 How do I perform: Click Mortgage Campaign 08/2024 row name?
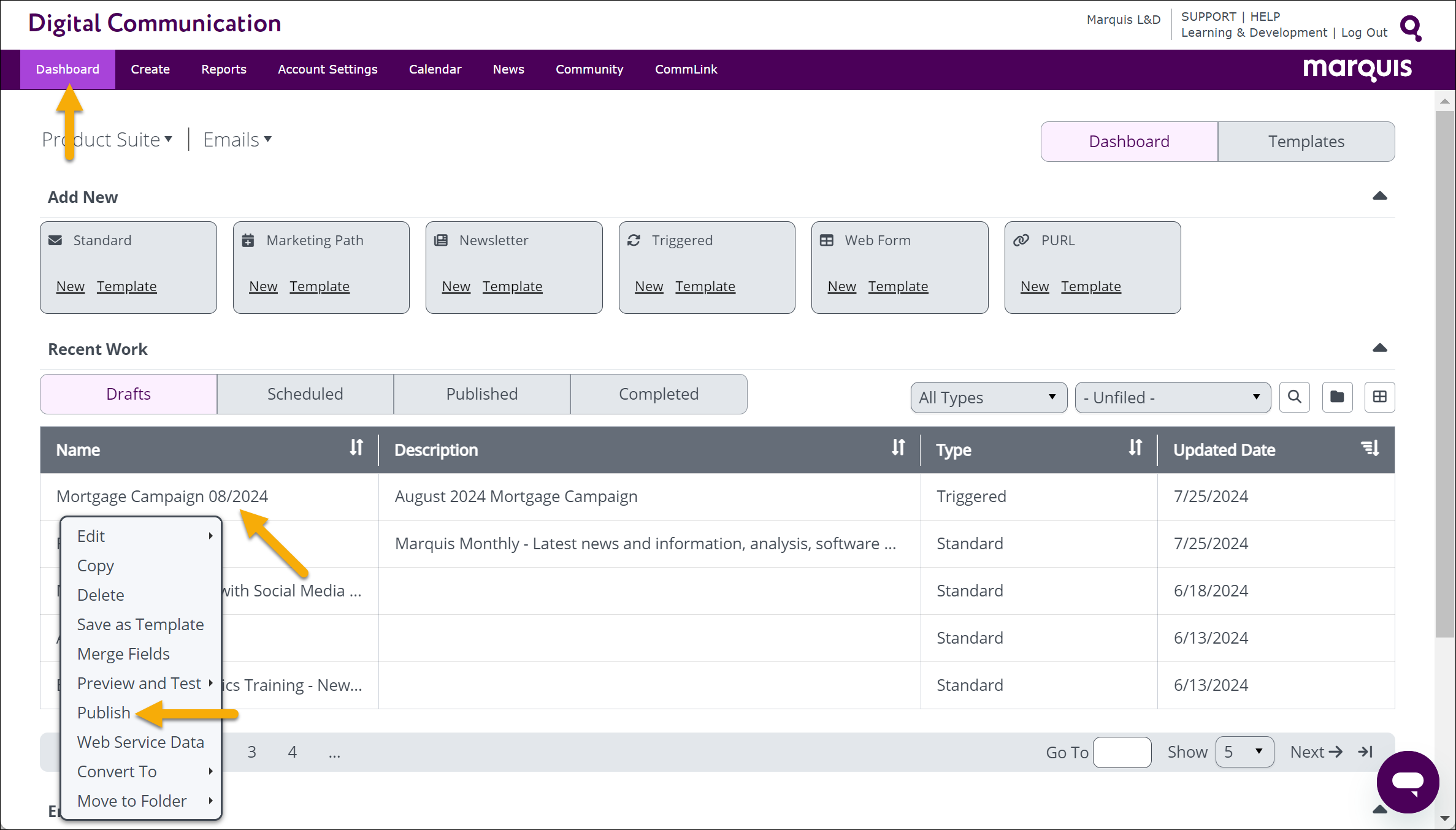[163, 497]
